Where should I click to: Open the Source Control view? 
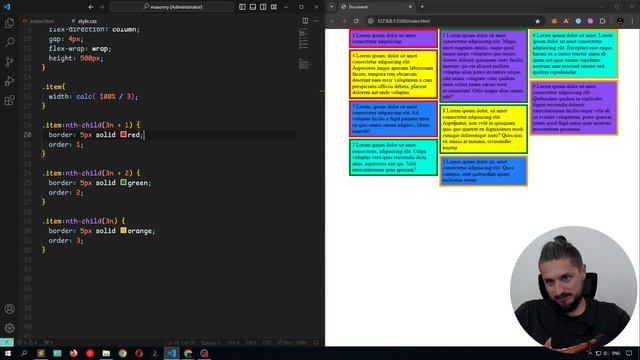(9, 62)
